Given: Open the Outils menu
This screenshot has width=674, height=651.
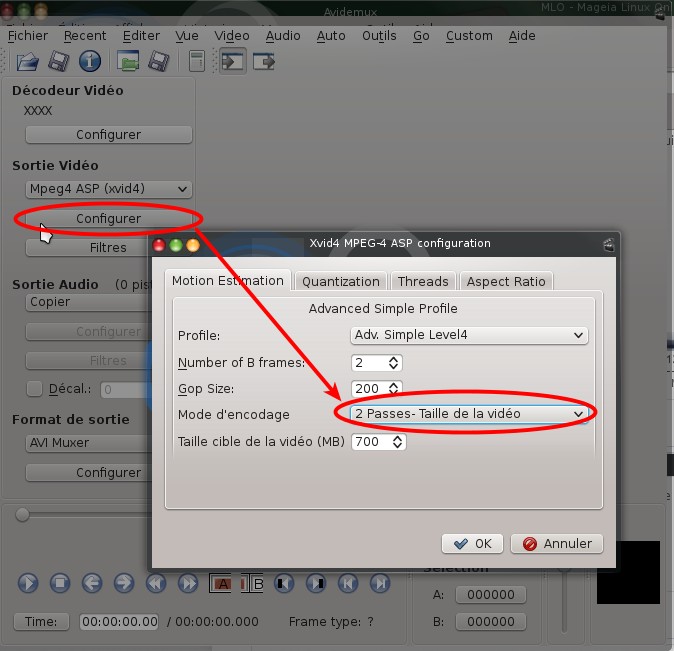Looking at the screenshot, I should click(379, 36).
